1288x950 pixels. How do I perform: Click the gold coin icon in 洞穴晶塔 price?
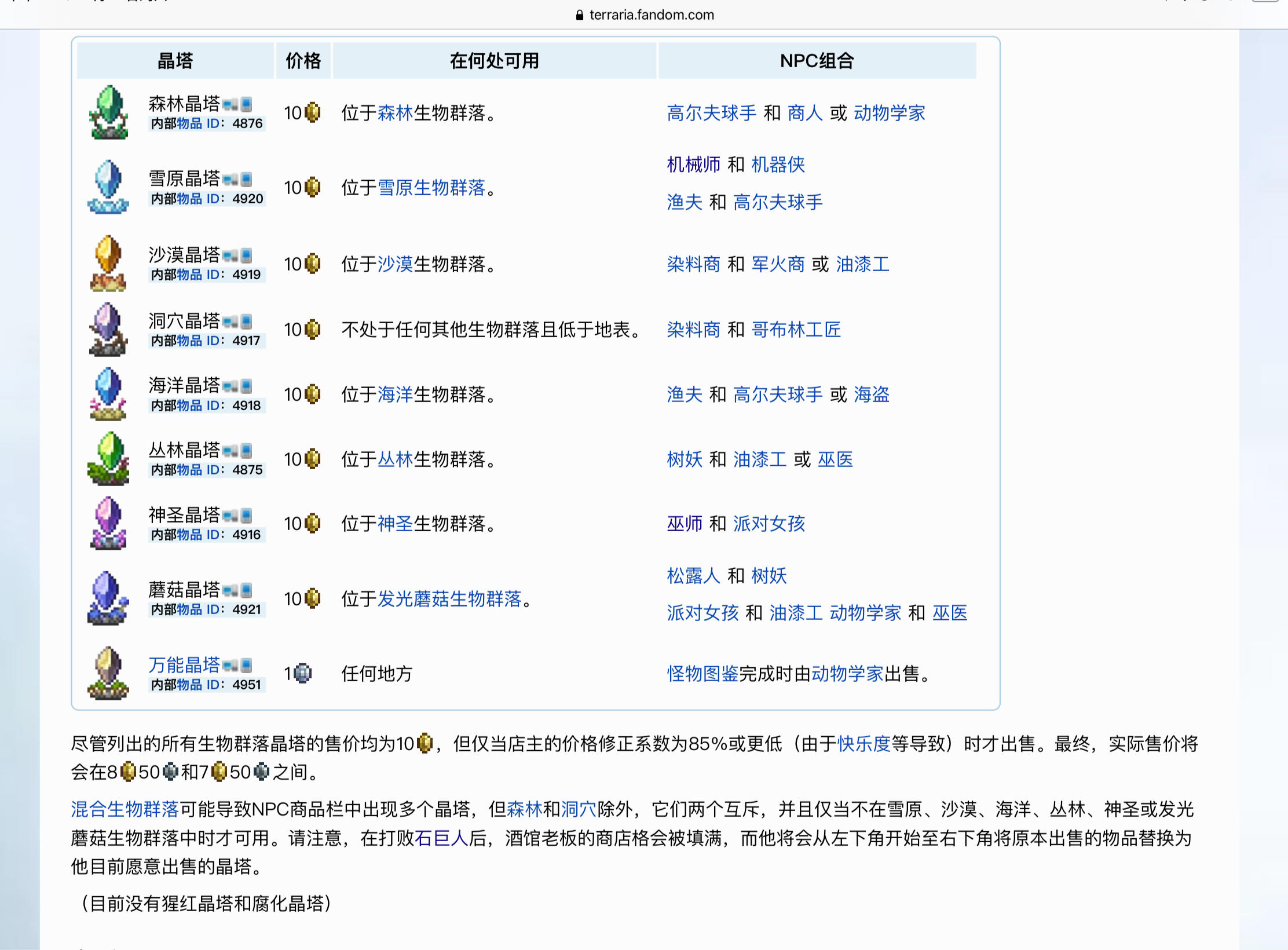click(x=313, y=329)
